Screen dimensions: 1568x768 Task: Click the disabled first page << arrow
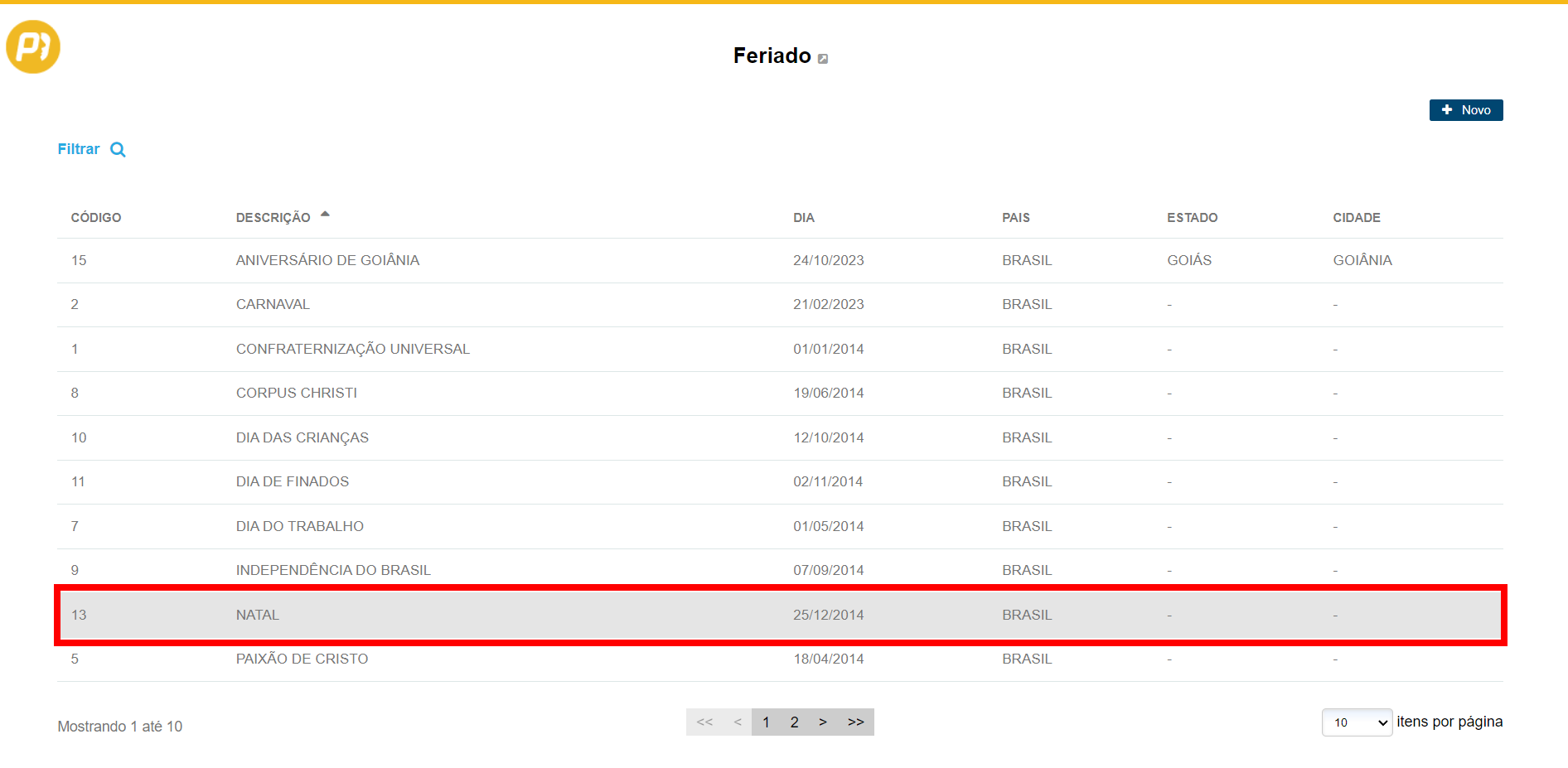pos(704,722)
